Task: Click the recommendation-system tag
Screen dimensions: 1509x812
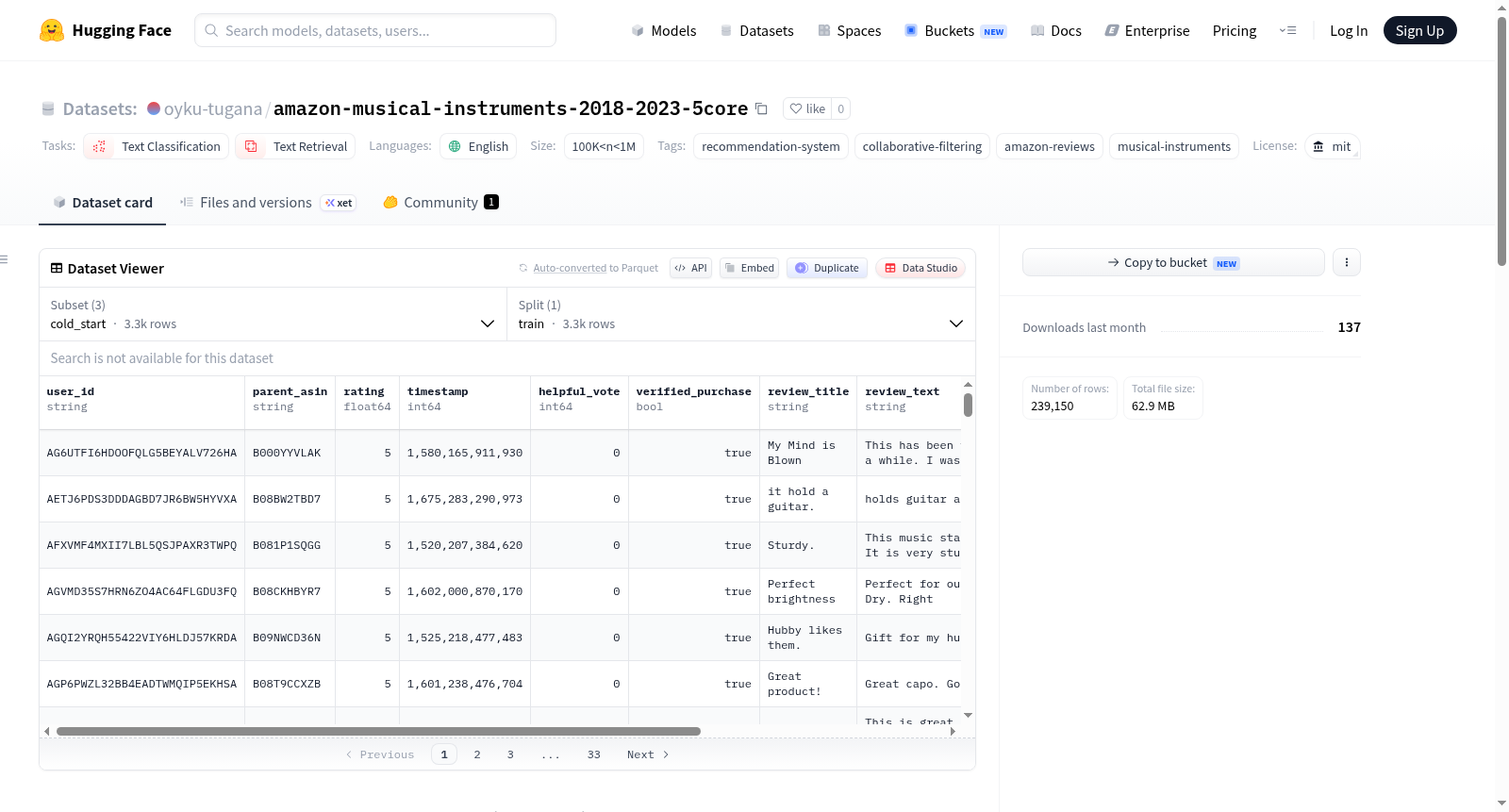Action: pos(771,146)
